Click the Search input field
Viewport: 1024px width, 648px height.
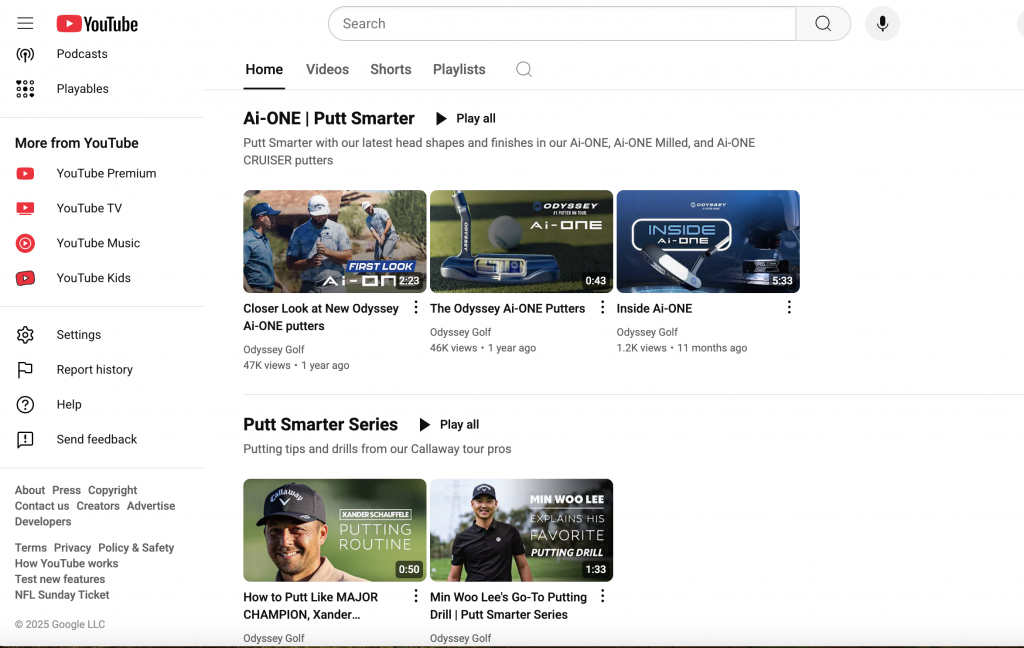[x=562, y=24]
